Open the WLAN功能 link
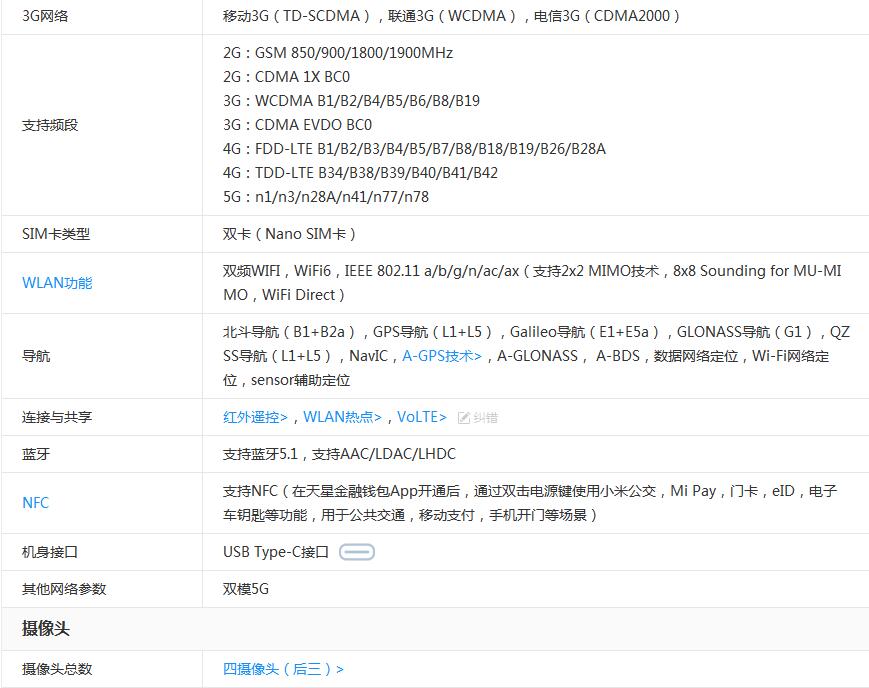 coord(57,283)
